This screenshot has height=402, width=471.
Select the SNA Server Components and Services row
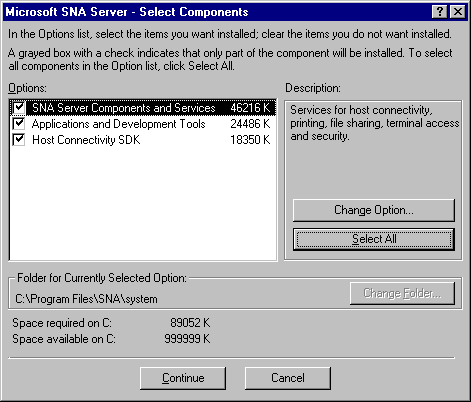[x=143, y=108]
